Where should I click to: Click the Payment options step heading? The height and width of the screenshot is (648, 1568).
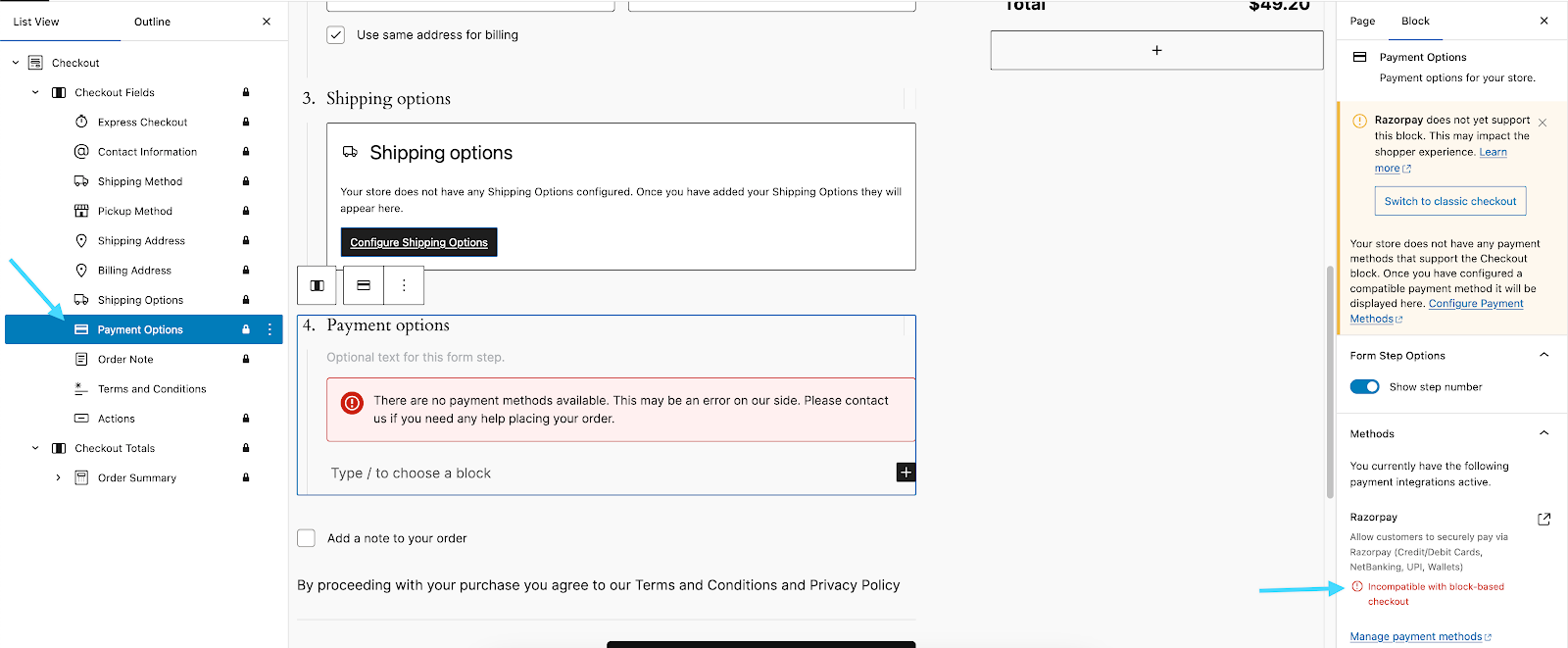tap(388, 325)
